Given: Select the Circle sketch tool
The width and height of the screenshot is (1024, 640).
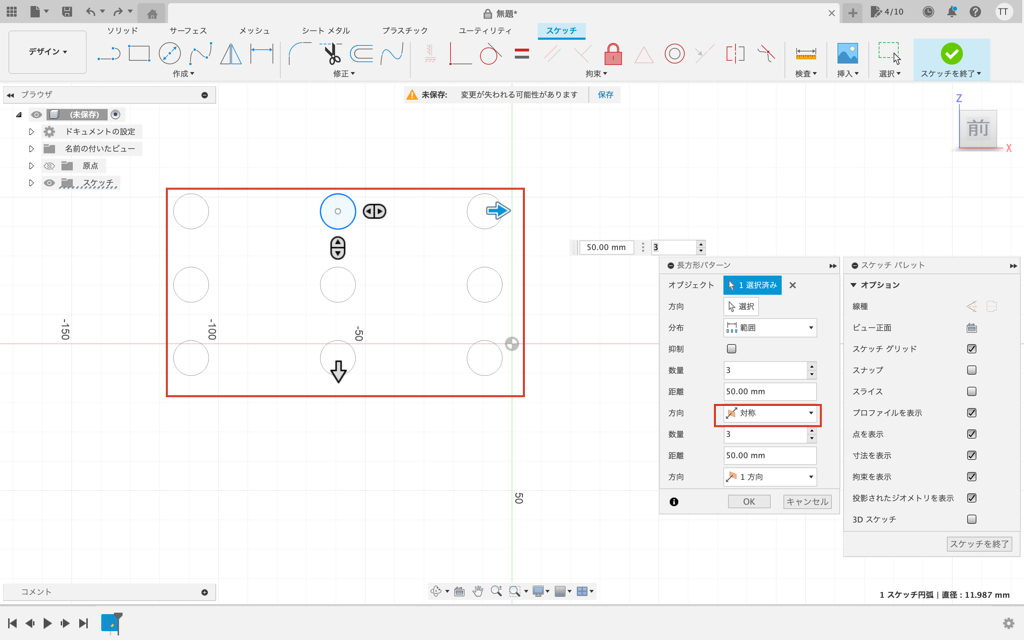Looking at the screenshot, I should pos(170,54).
